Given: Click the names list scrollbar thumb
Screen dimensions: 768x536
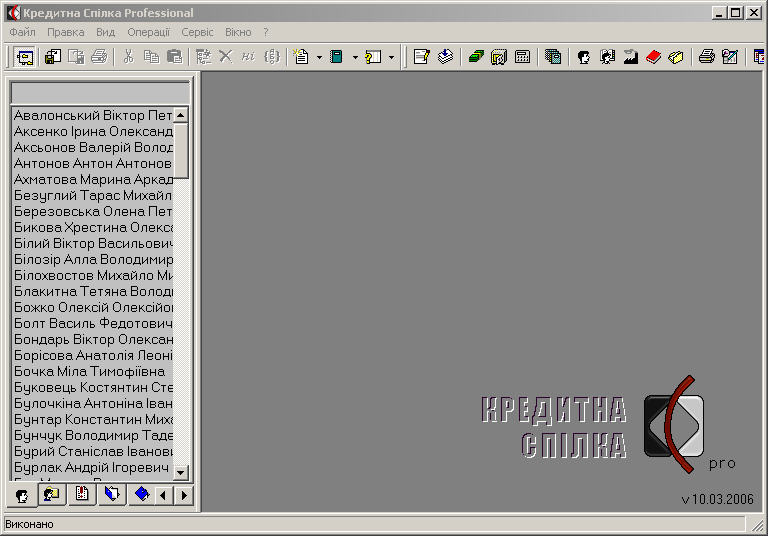Looking at the screenshot, I should point(181,150).
